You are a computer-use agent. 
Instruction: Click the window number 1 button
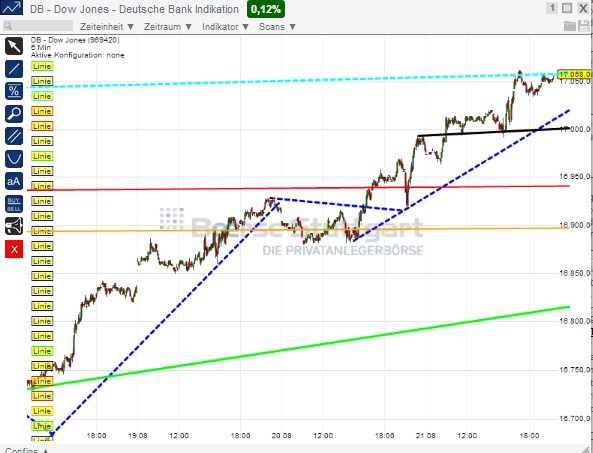tap(552, 8)
